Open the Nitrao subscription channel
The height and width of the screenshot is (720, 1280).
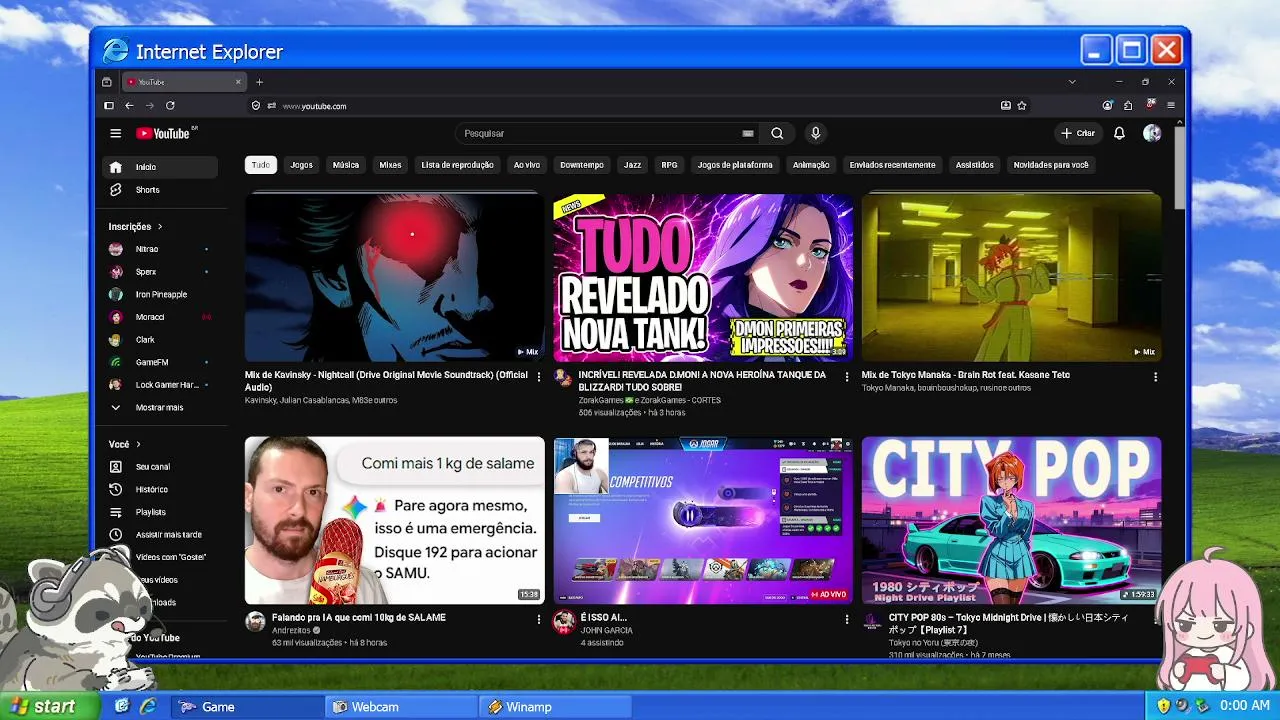[160, 249]
